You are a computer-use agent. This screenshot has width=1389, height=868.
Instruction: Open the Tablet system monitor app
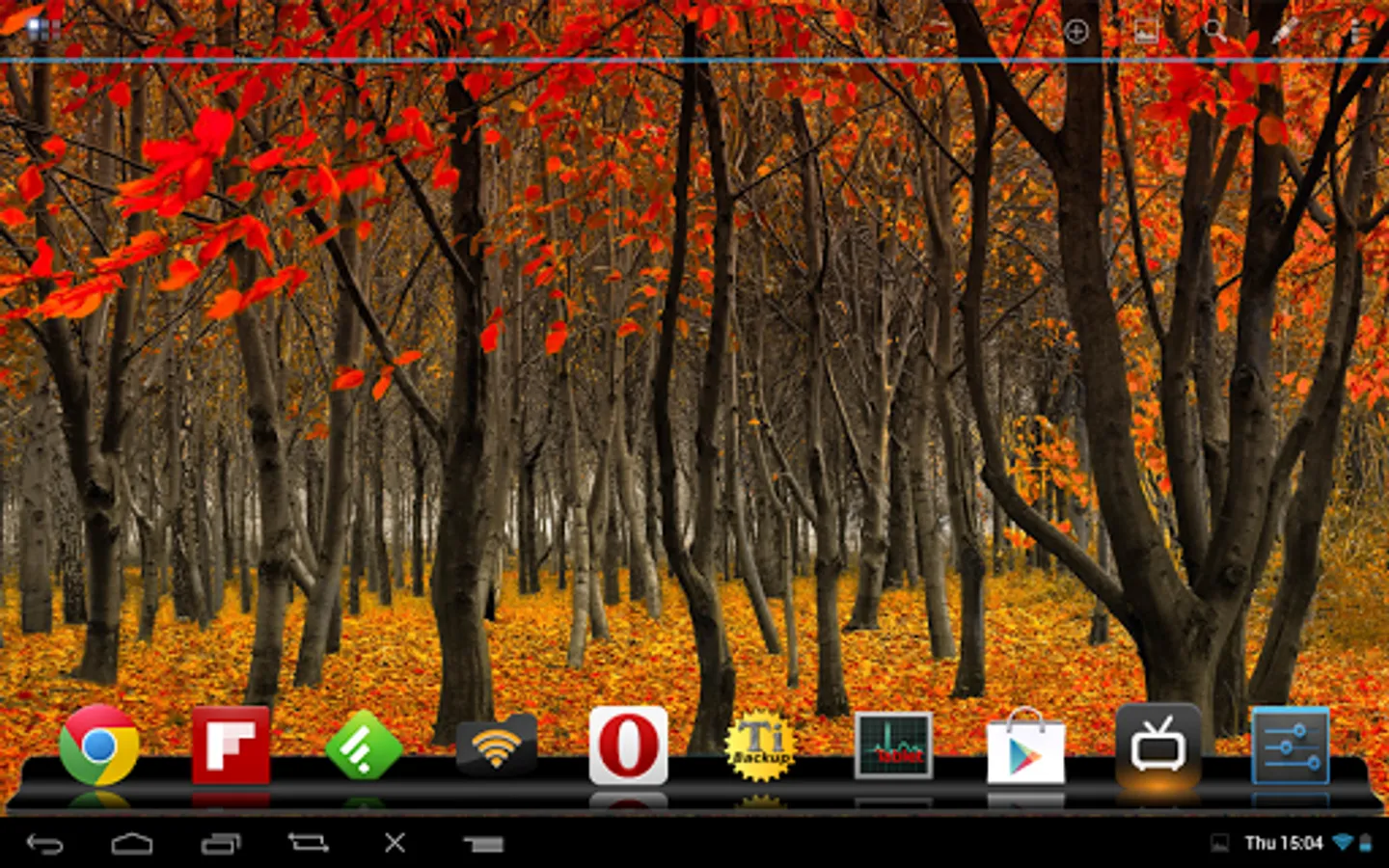[x=893, y=745]
